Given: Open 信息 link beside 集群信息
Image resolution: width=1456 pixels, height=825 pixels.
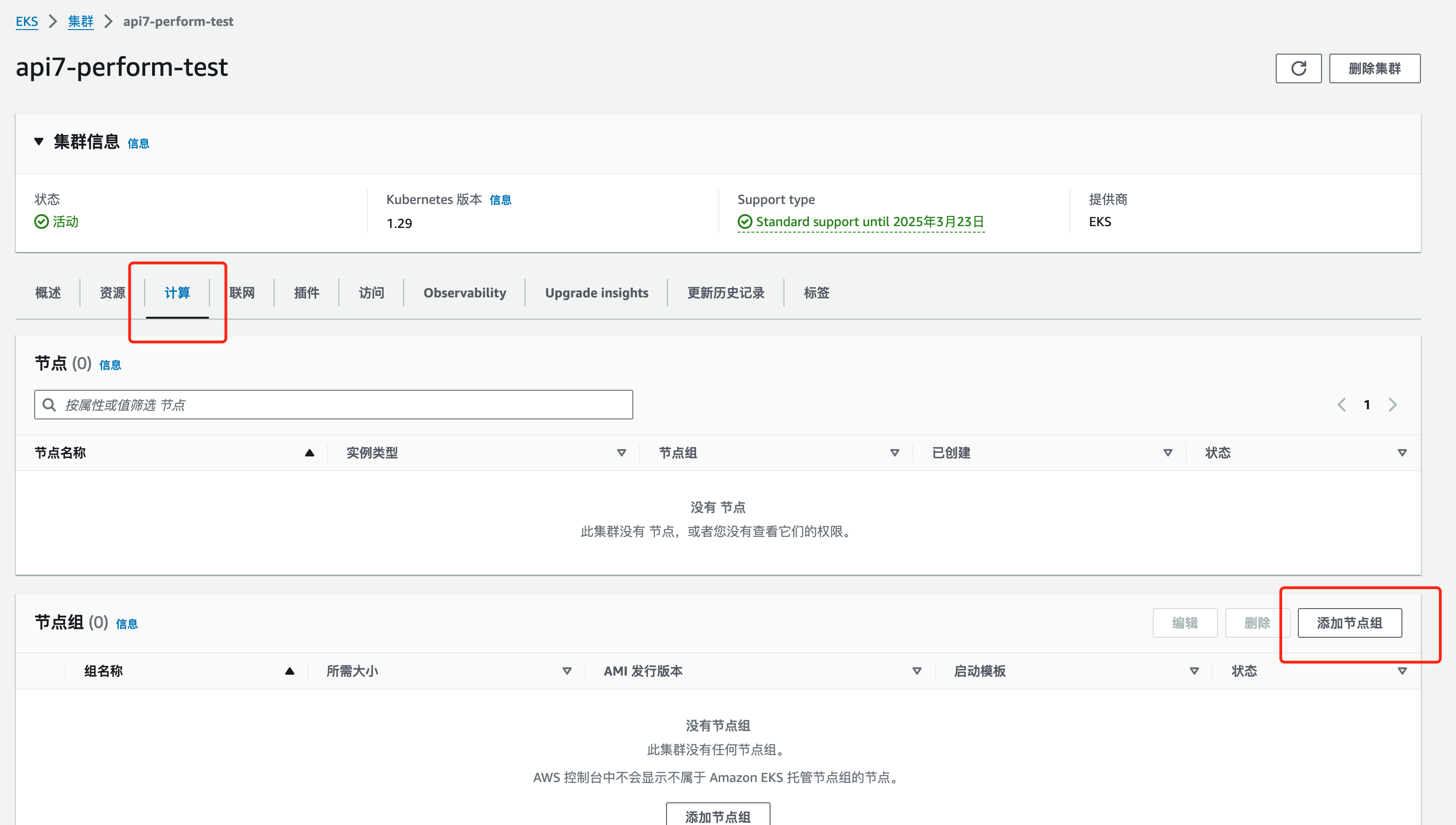Looking at the screenshot, I should click(138, 143).
